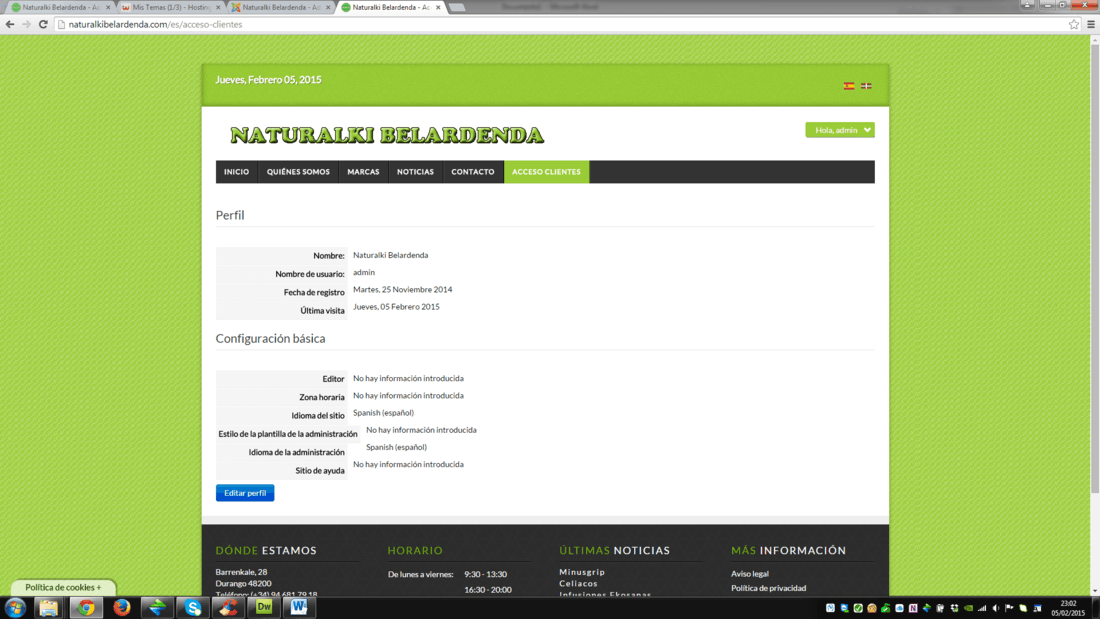Open the 'Celíacos' news link

tap(579, 583)
